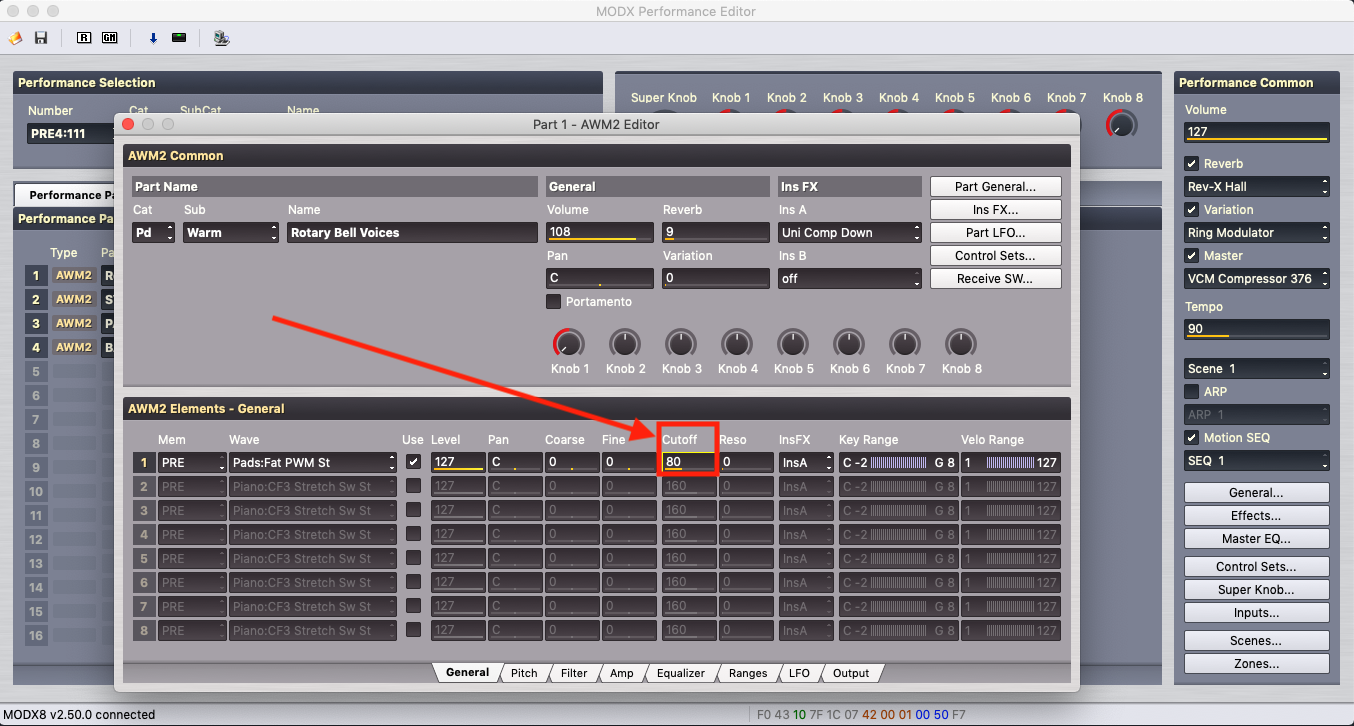The height and width of the screenshot is (726, 1354).
Task: Open element 1 InsFX dropdown InsA
Action: [x=807, y=462]
